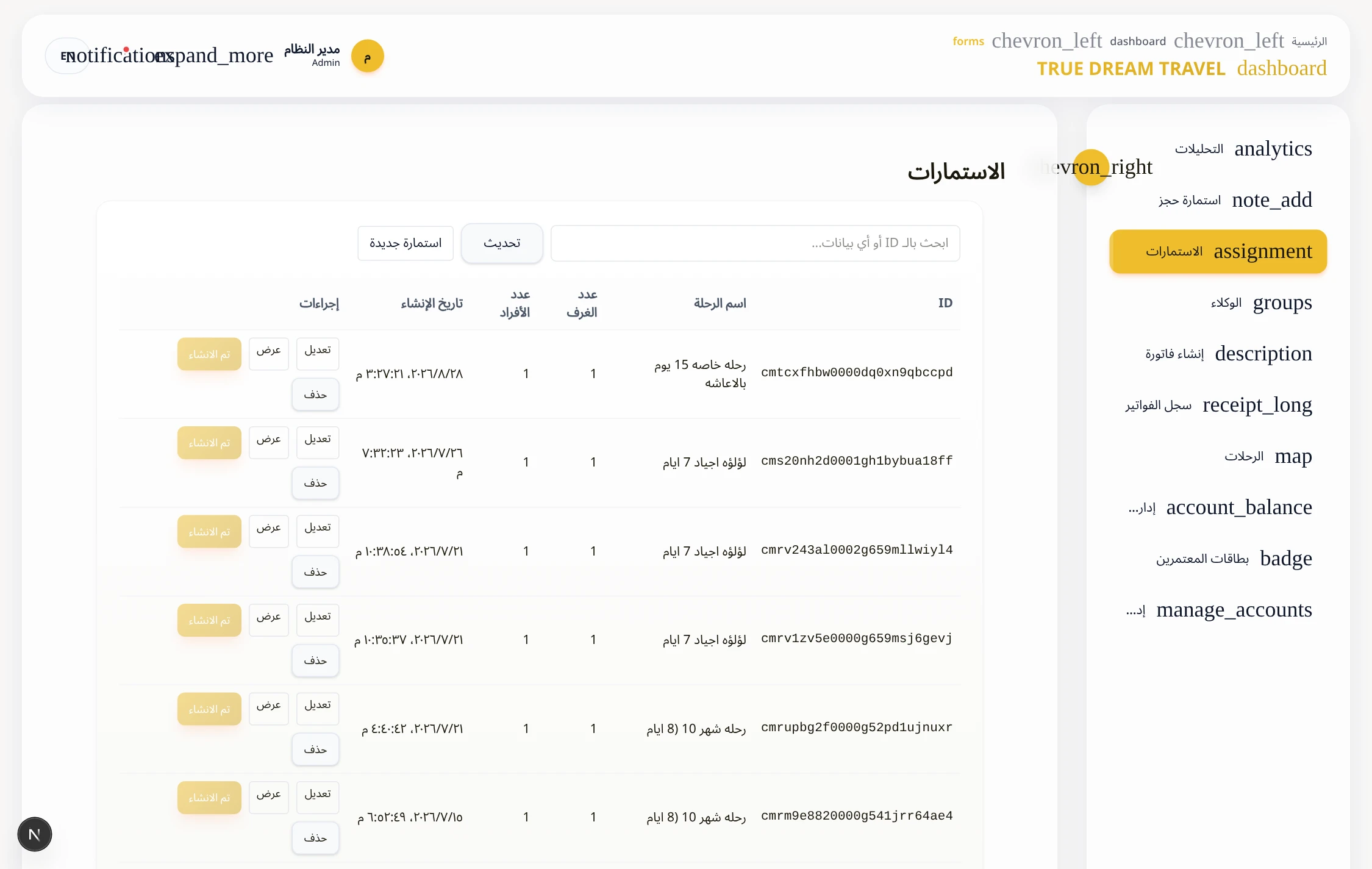Click the forms breadcrumb item
Viewport: 1372px width, 869px height.
(968, 41)
